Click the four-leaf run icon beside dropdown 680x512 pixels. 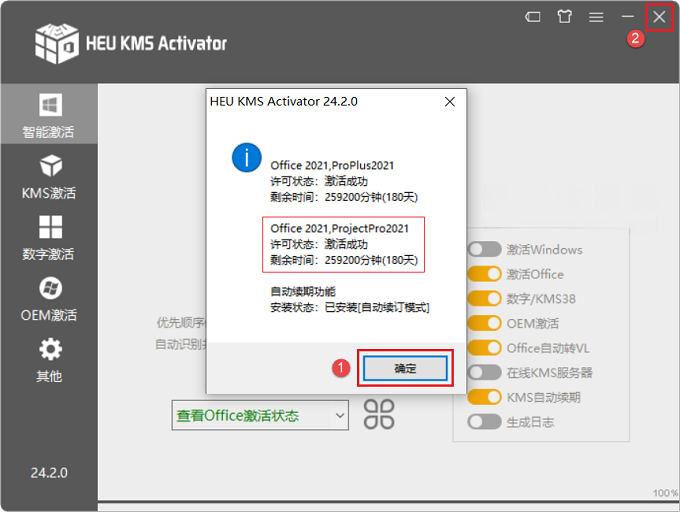[x=379, y=414]
